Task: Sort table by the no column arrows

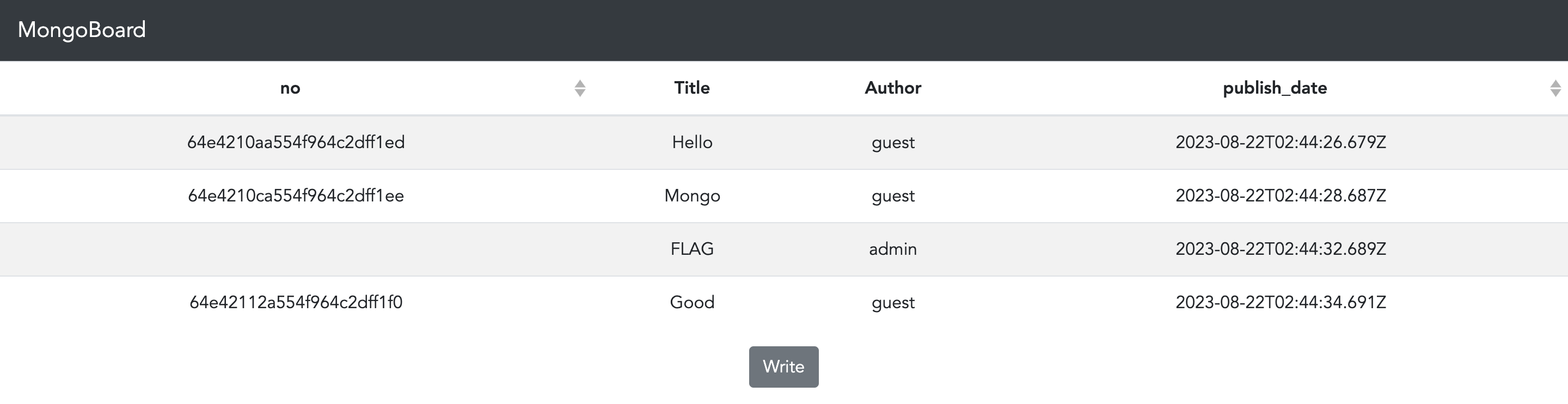Action: [x=580, y=88]
